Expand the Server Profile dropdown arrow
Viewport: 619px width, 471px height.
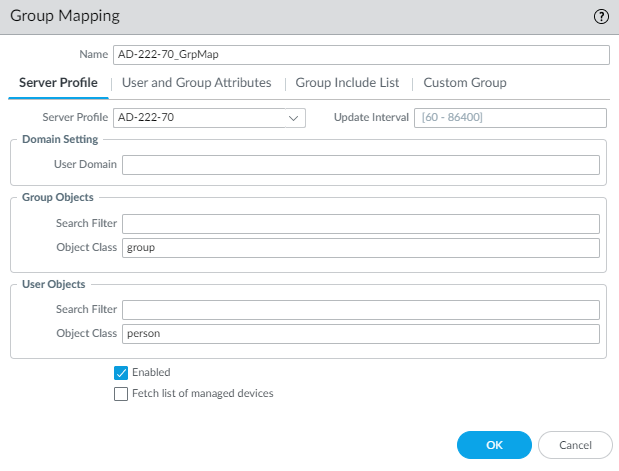(294, 118)
